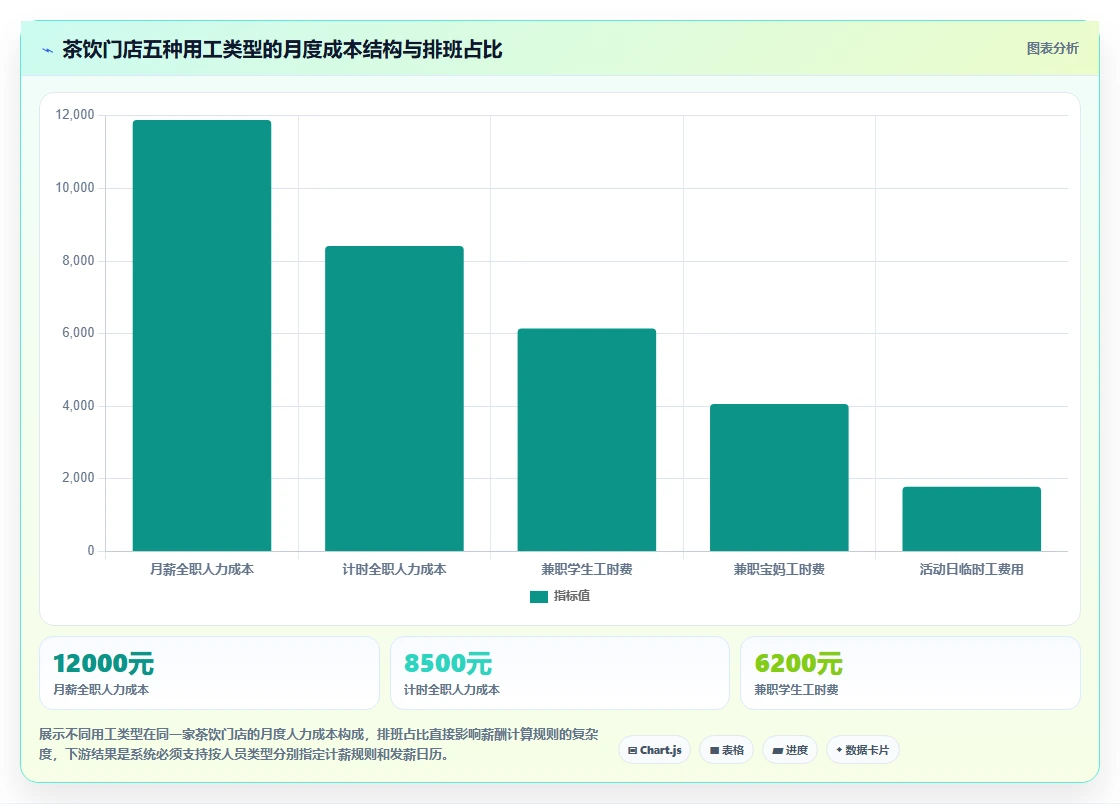Click the 活动日临时工费用 x-axis label

[x=971, y=569]
